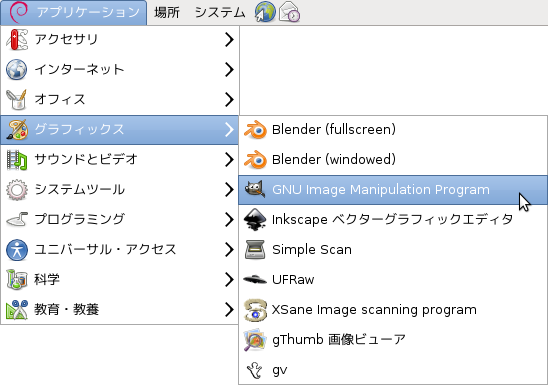Select the オフィス category
The width and height of the screenshot is (548, 385).
(120, 100)
